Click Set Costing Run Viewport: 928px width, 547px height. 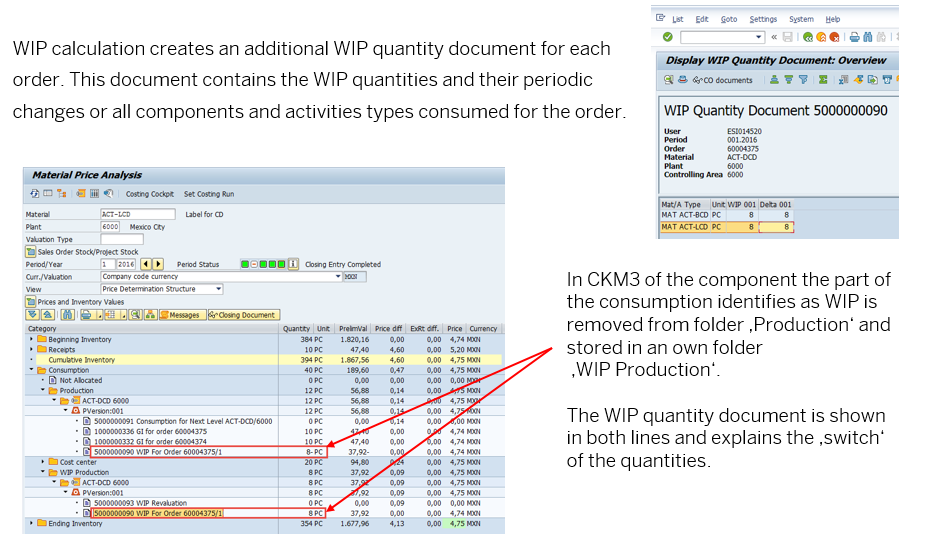click(208, 194)
